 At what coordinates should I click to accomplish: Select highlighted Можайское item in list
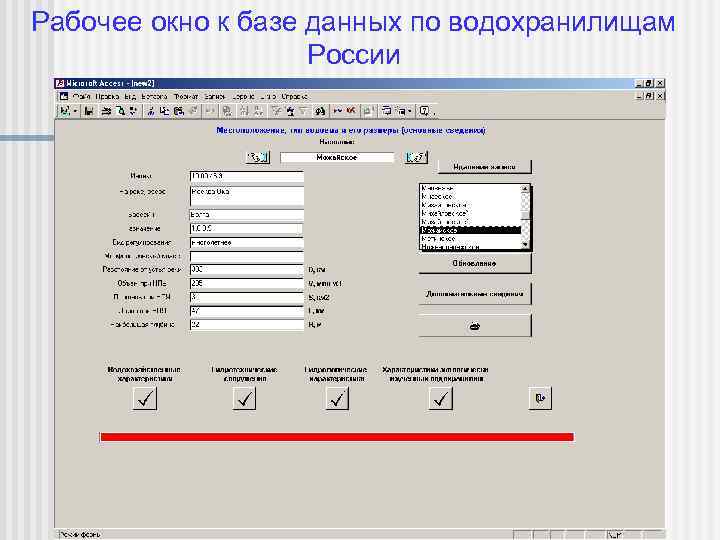pos(470,230)
